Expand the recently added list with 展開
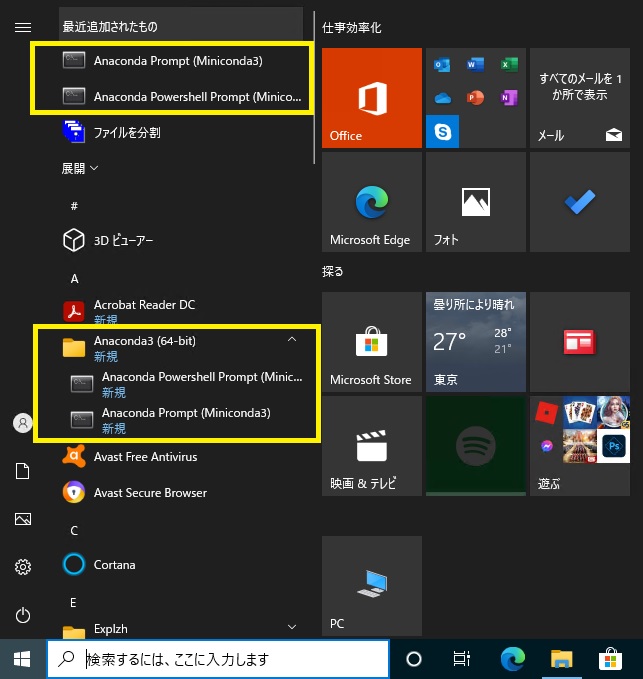This screenshot has height=679, width=643. click(80, 168)
